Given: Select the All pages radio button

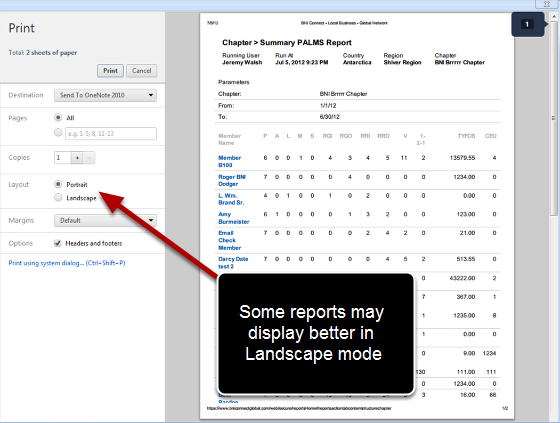Looking at the screenshot, I should point(58,117).
